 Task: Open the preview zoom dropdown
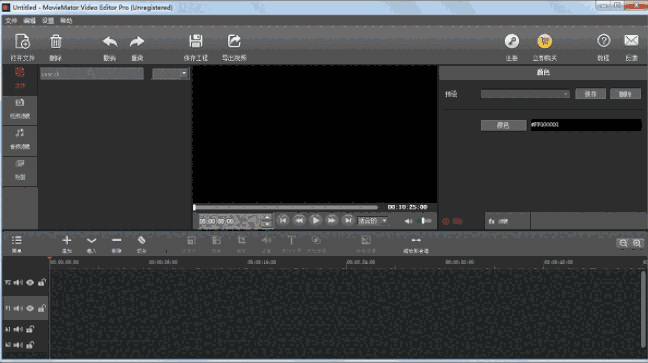click(x=373, y=221)
